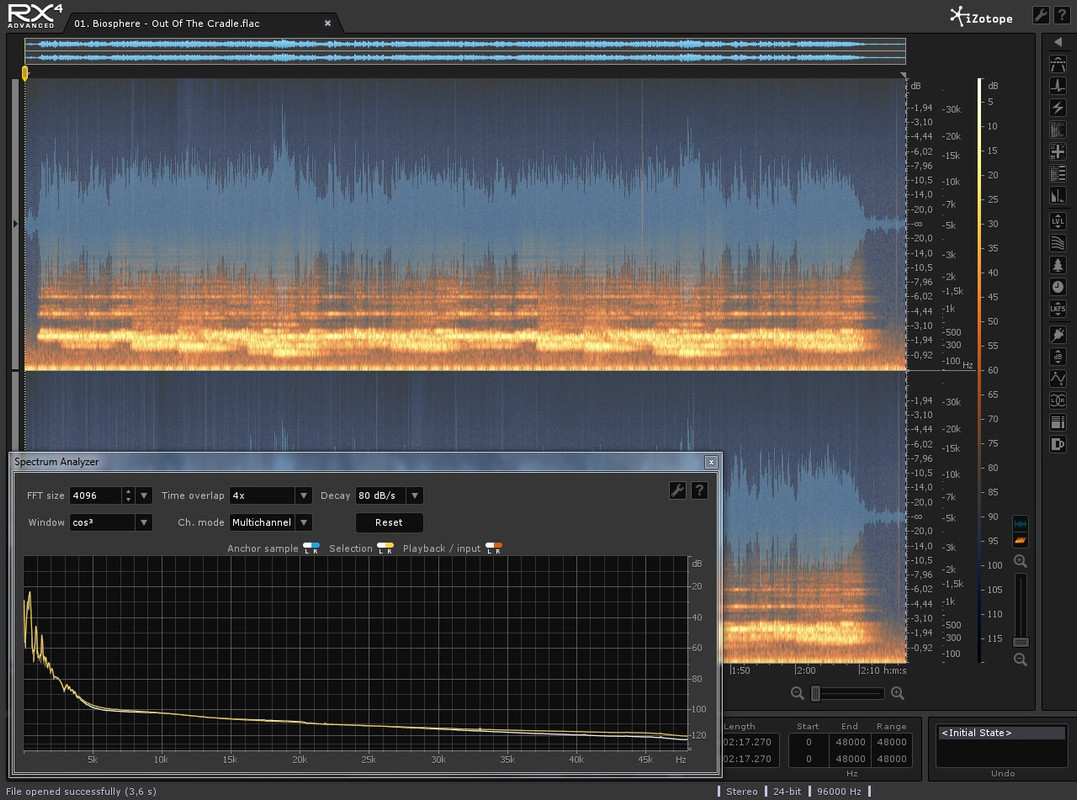
Task: Close the Spectrum Analyzer window
Action: coord(711,462)
